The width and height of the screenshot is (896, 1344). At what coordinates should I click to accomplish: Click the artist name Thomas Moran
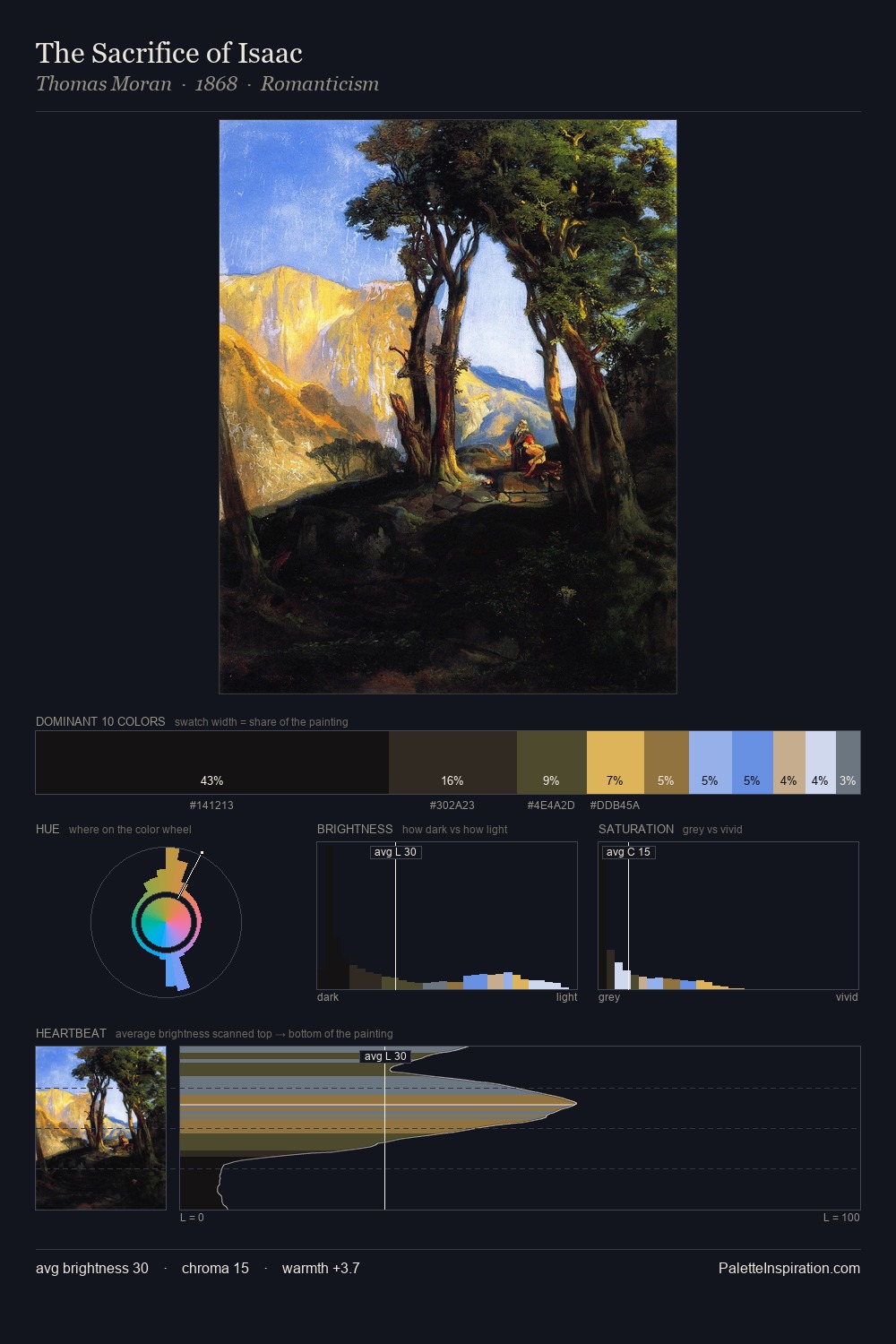click(104, 84)
